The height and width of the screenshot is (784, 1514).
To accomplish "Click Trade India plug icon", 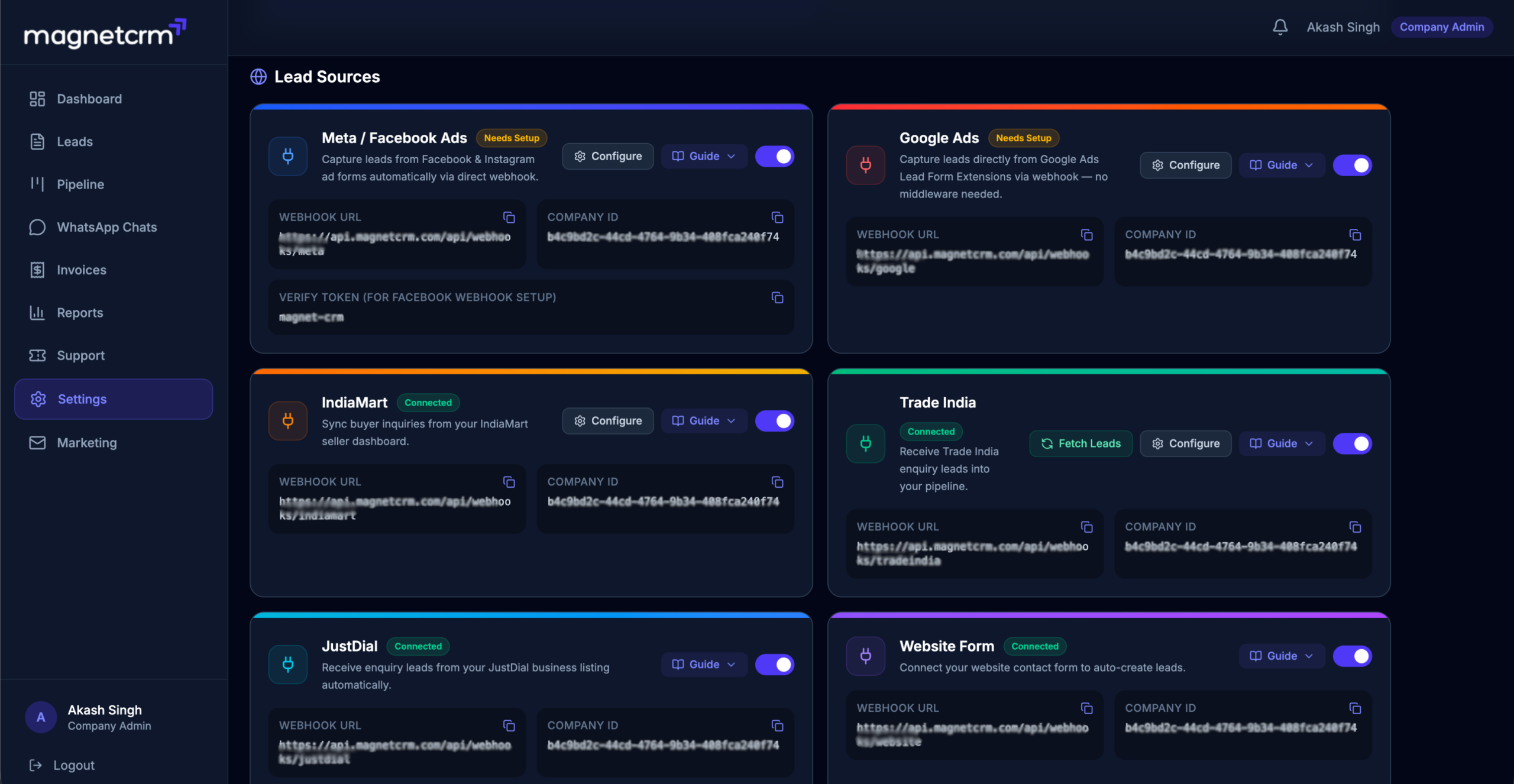I will click(x=866, y=443).
